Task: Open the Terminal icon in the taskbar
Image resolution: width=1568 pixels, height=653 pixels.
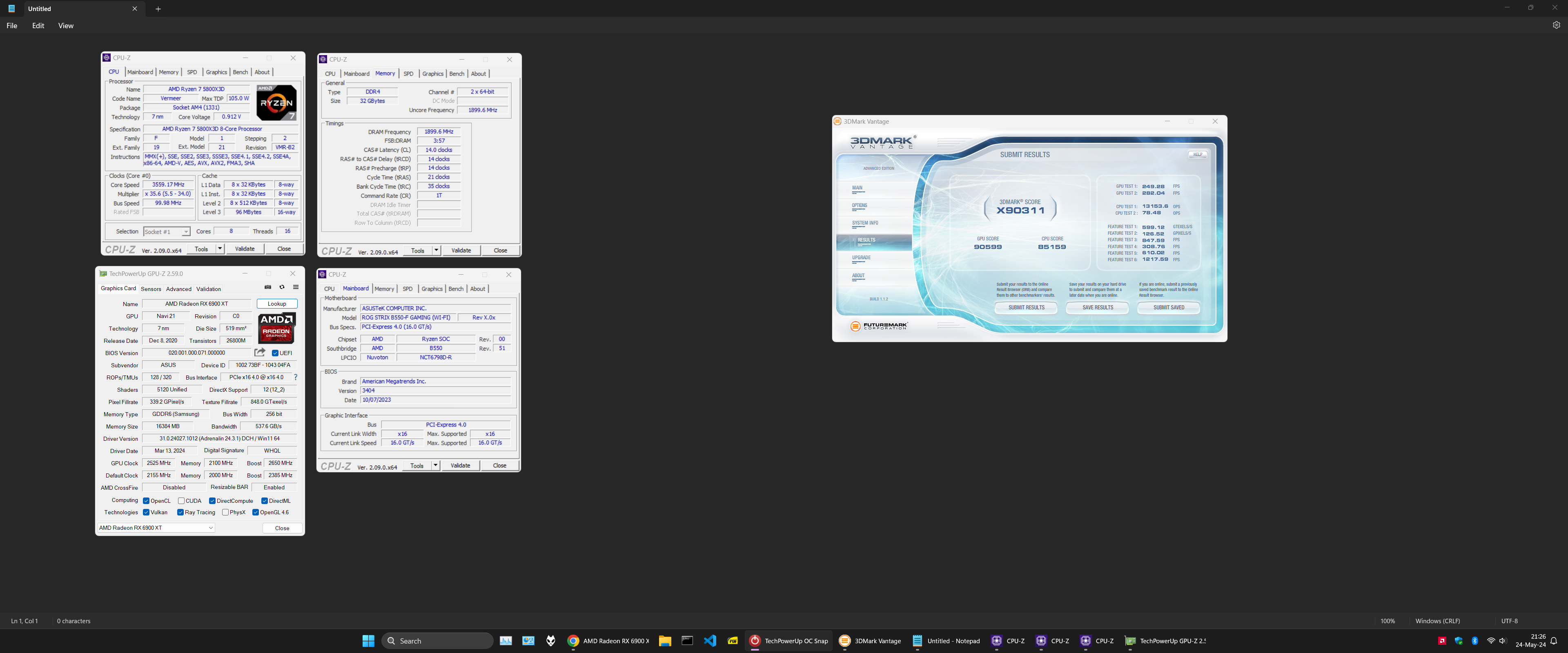Action: [x=687, y=641]
